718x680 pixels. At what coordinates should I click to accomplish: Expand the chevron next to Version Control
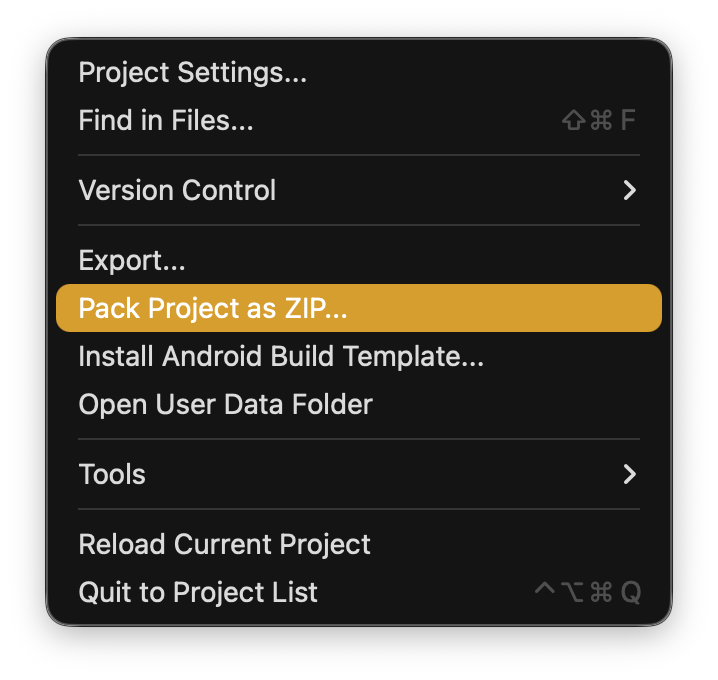629,190
